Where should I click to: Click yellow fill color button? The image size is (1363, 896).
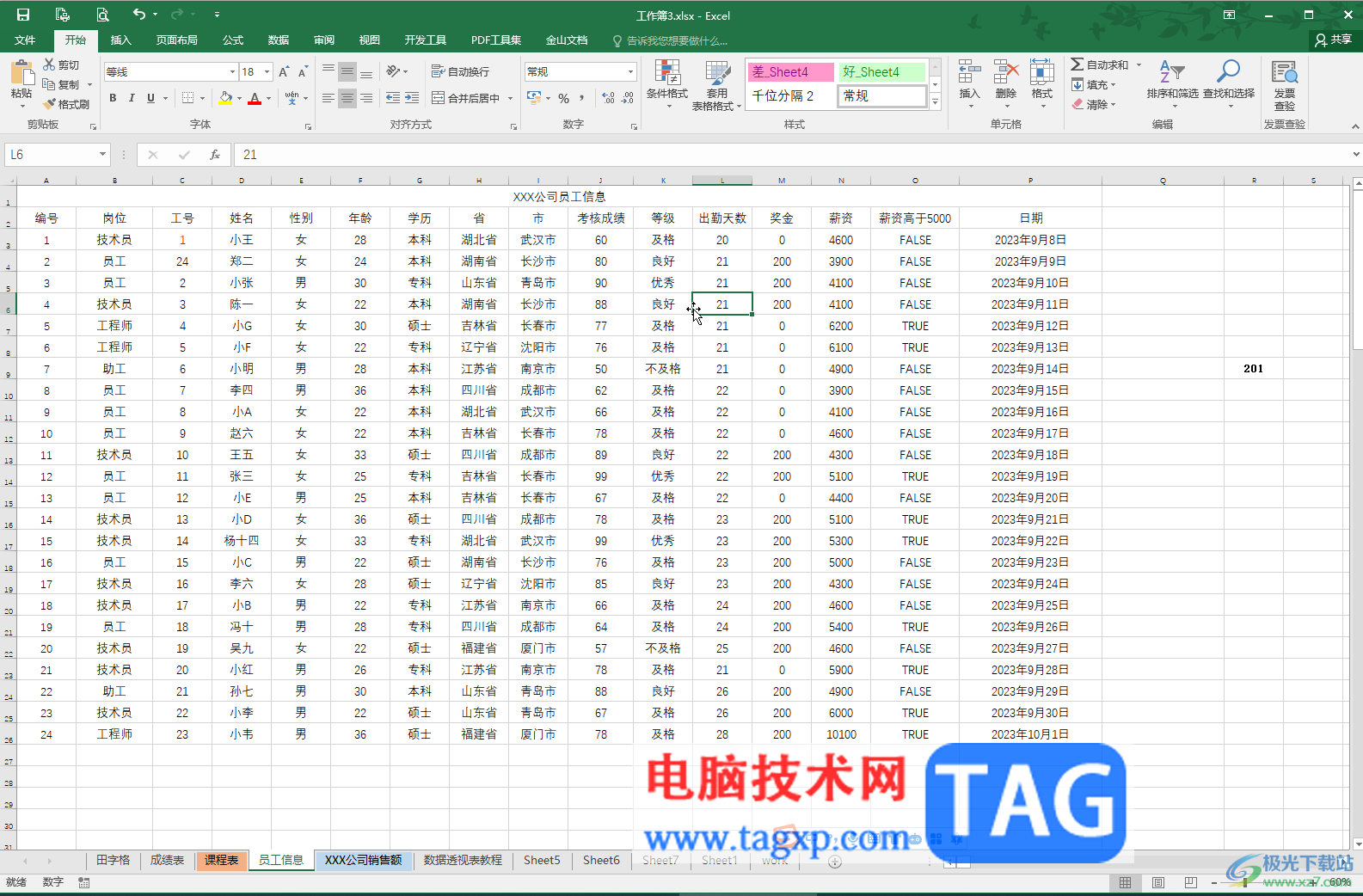[225, 98]
